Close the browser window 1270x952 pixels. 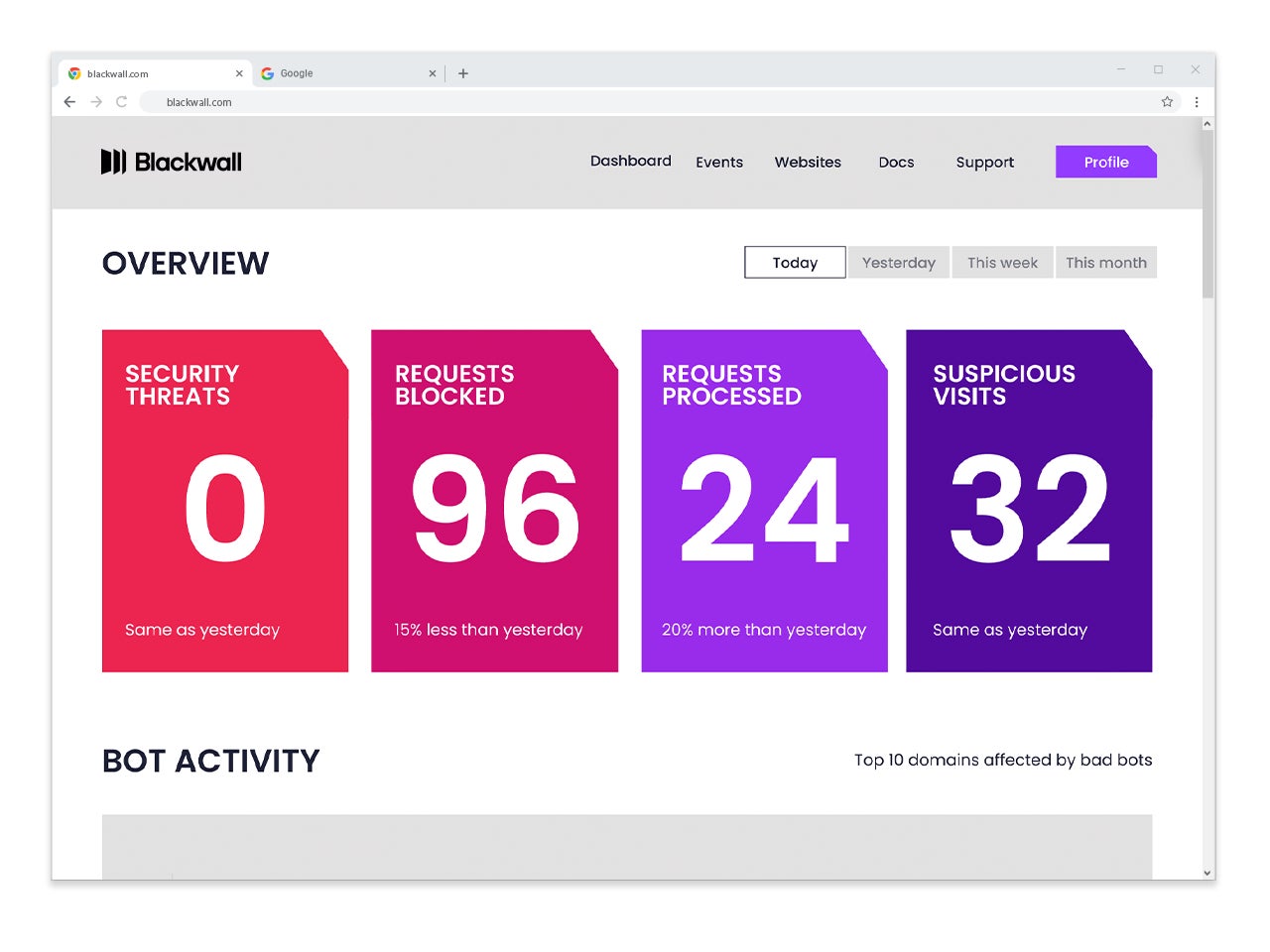click(x=1196, y=69)
